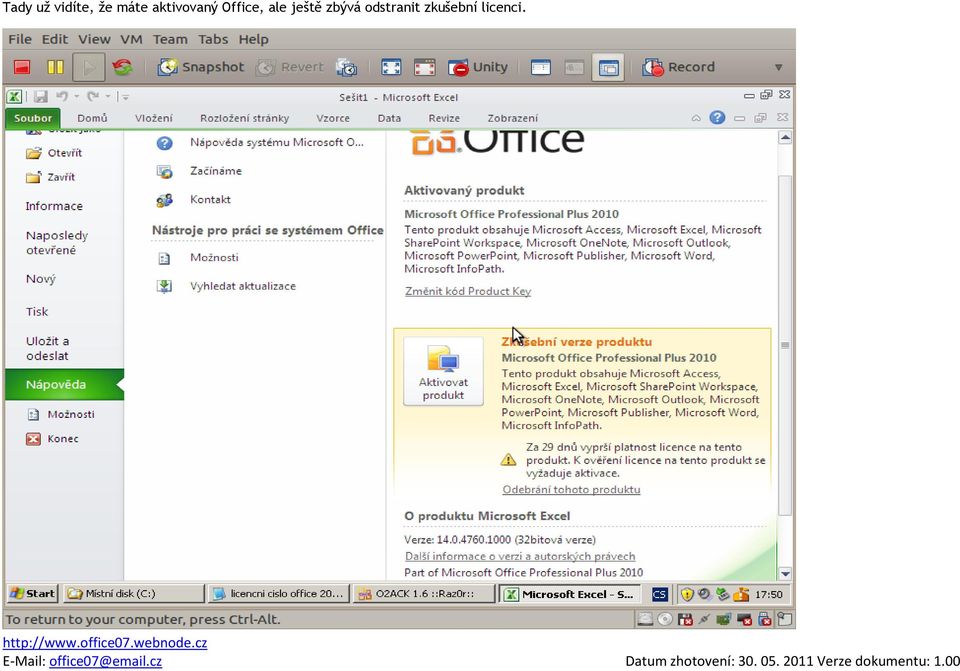Switch to the Vložení ribbon tab
Screen dimensions: 960x671
[x=154, y=118]
